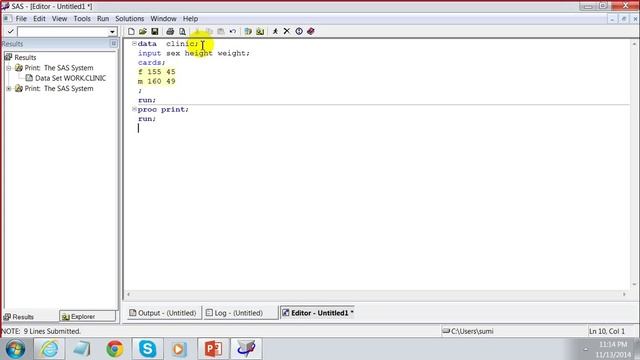Select the second Print: The SAS System item
640x360 pixels.
[x=59, y=89]
